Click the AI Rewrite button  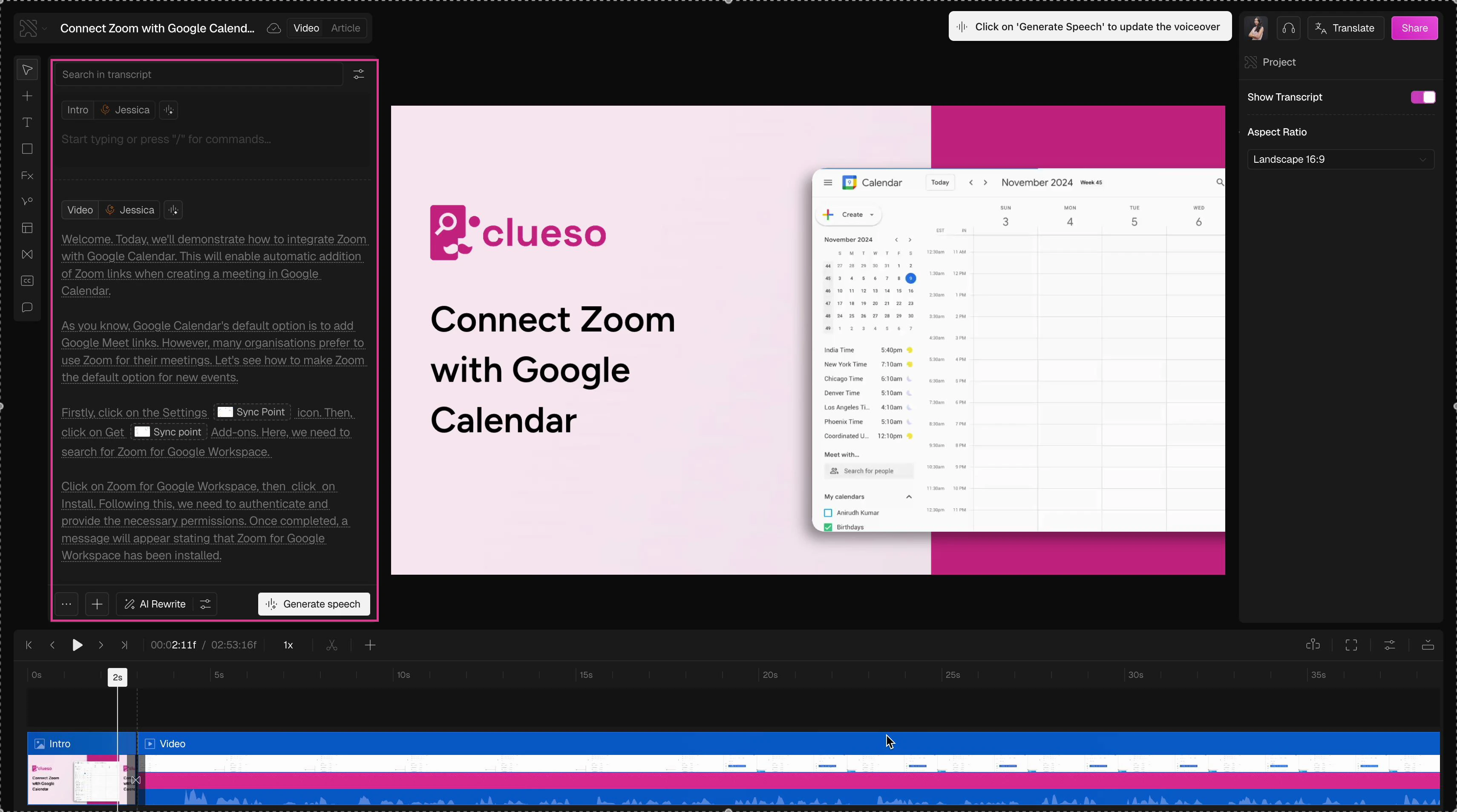(x=155, y=604)
